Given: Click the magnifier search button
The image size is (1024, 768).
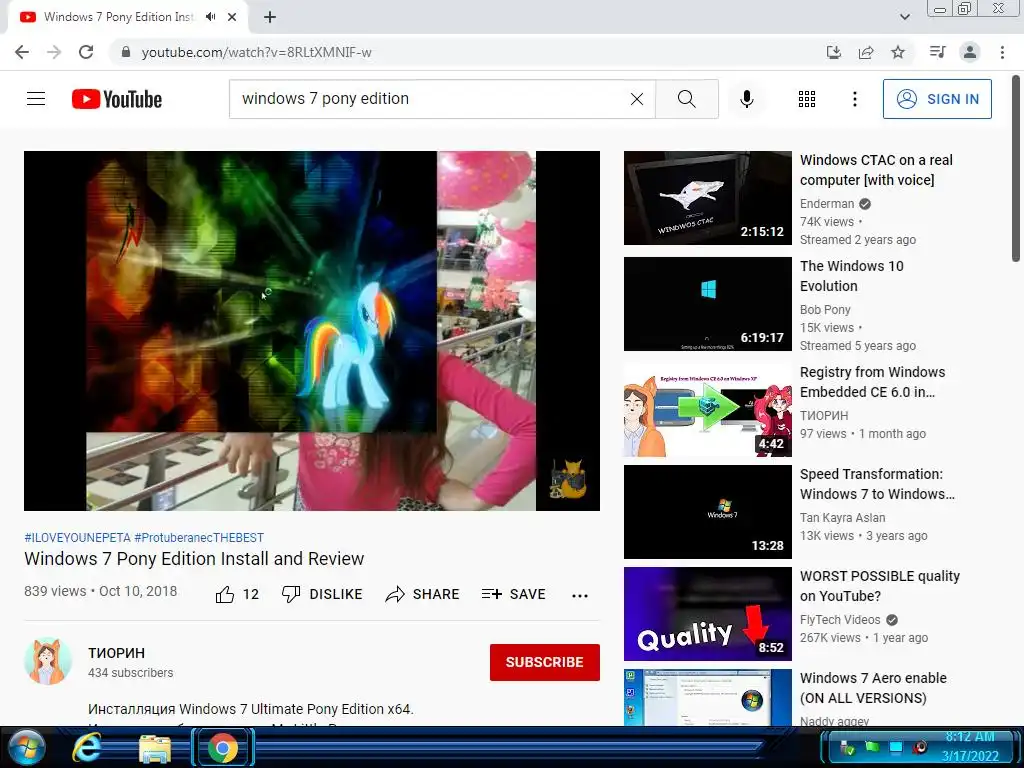Looking at the screenshot, I should 686,99.
